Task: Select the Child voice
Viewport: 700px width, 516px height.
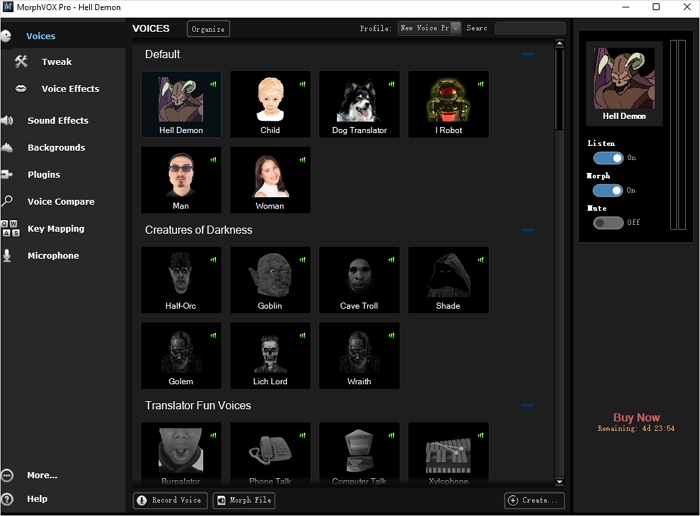Action: tap(270, 104)
